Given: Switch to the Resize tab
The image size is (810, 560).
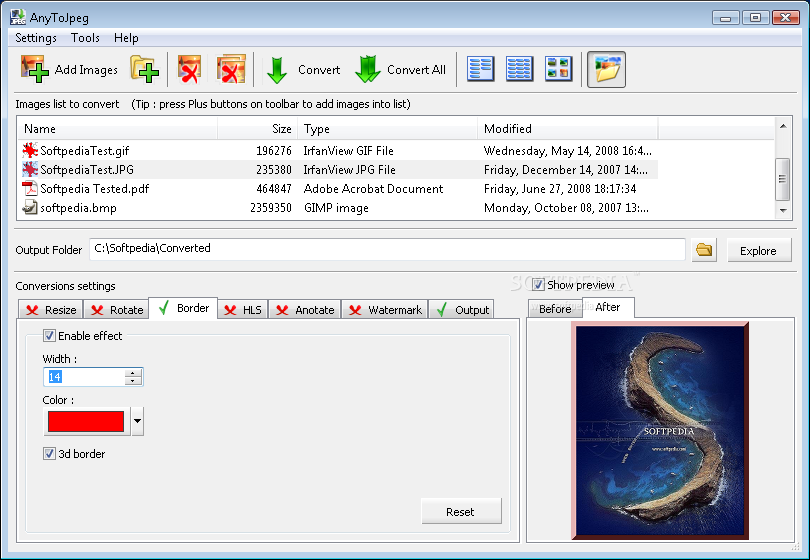Looking at the screenshot, I should (51, 309).
